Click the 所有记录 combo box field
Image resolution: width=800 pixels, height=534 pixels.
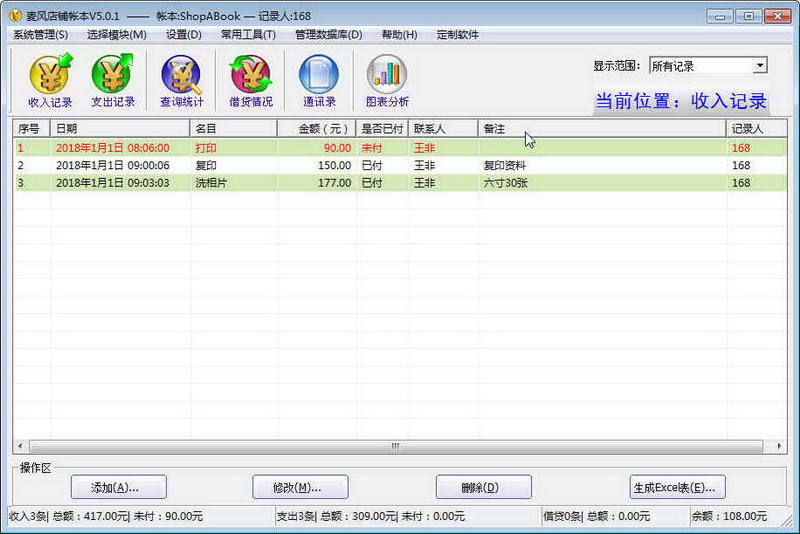(x=708, y=66)
